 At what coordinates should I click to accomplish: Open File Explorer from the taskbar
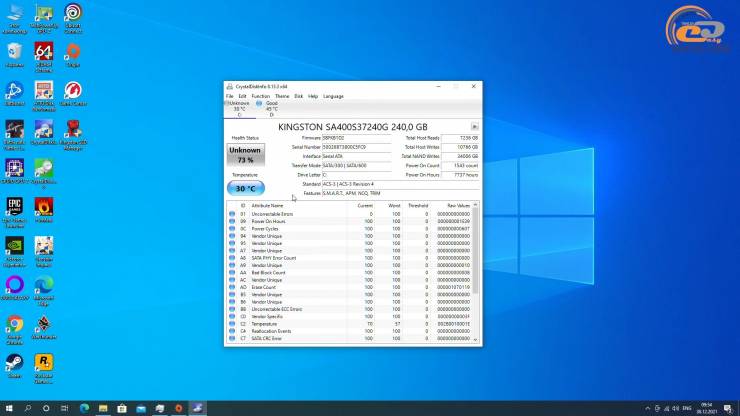click(x=103, y=408)
